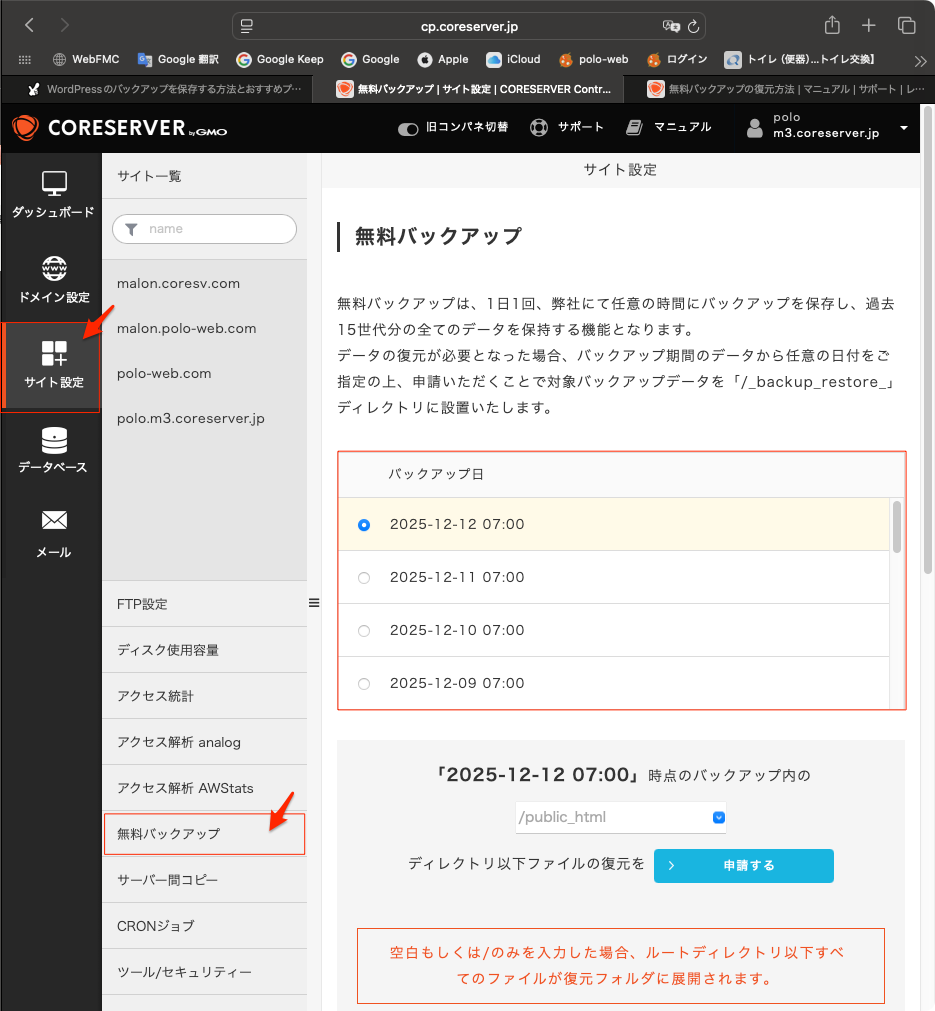Open the 無料バックアップ sidebar menu item

click(x=204, y=834)
